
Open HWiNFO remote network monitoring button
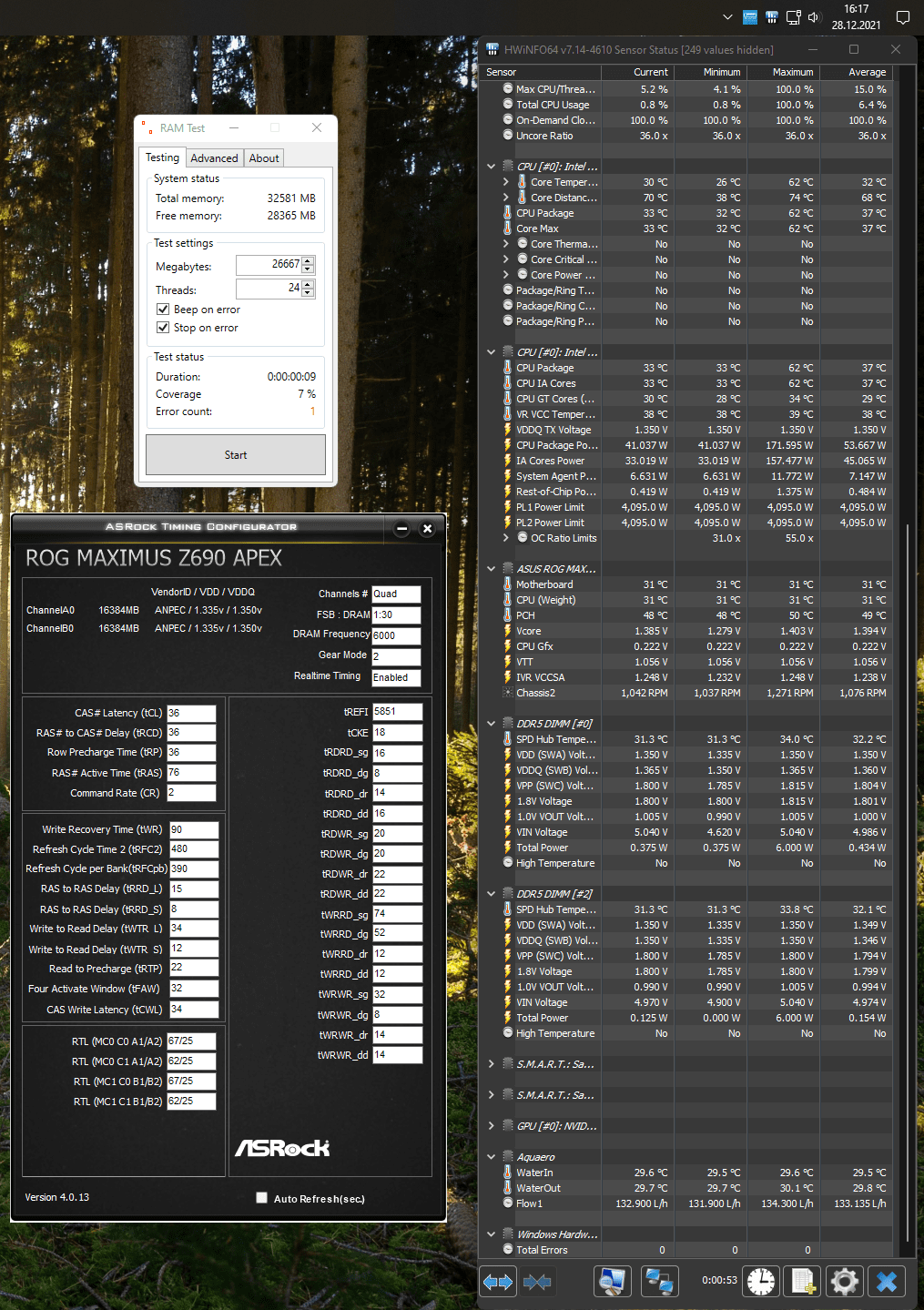pos(659,1282)
